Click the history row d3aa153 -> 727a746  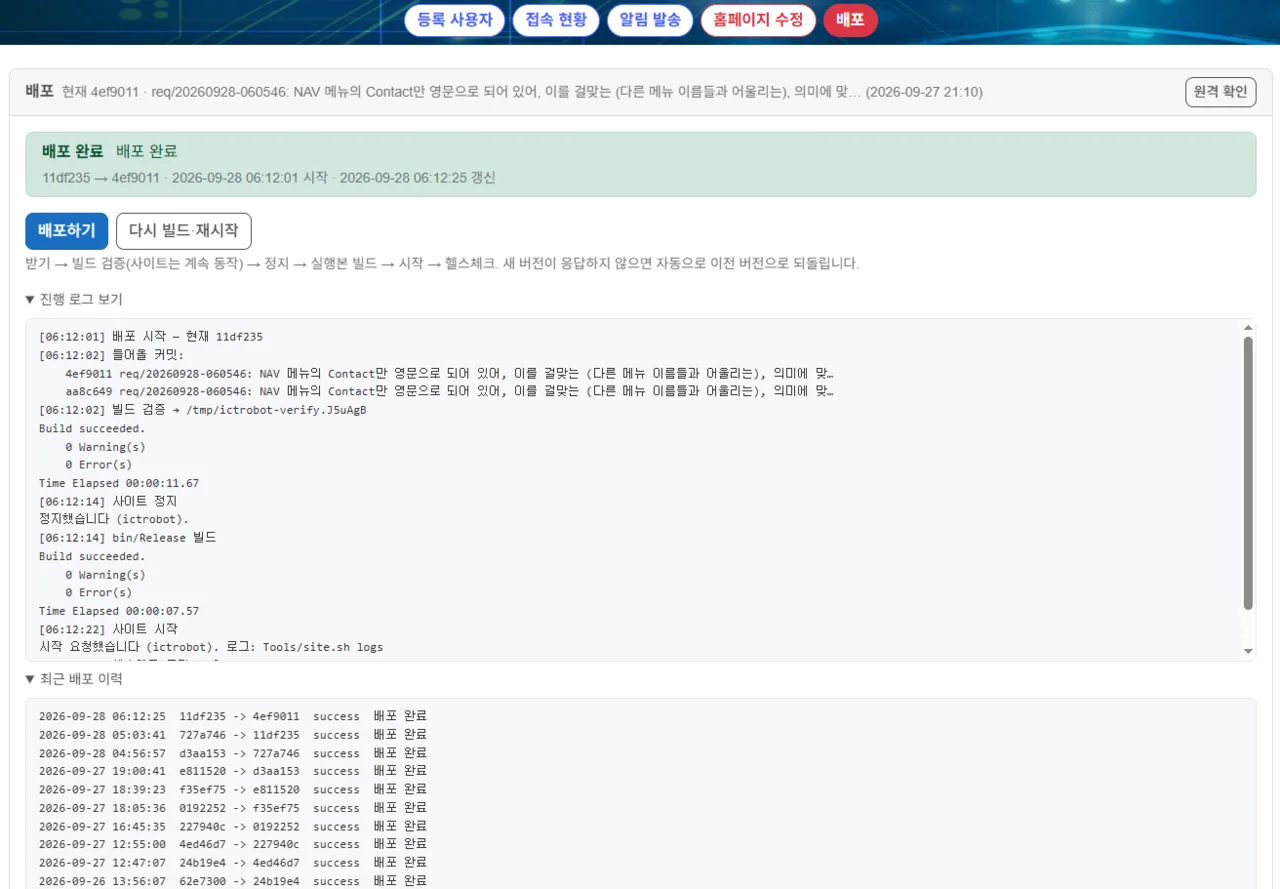click(x=233, y=753)
